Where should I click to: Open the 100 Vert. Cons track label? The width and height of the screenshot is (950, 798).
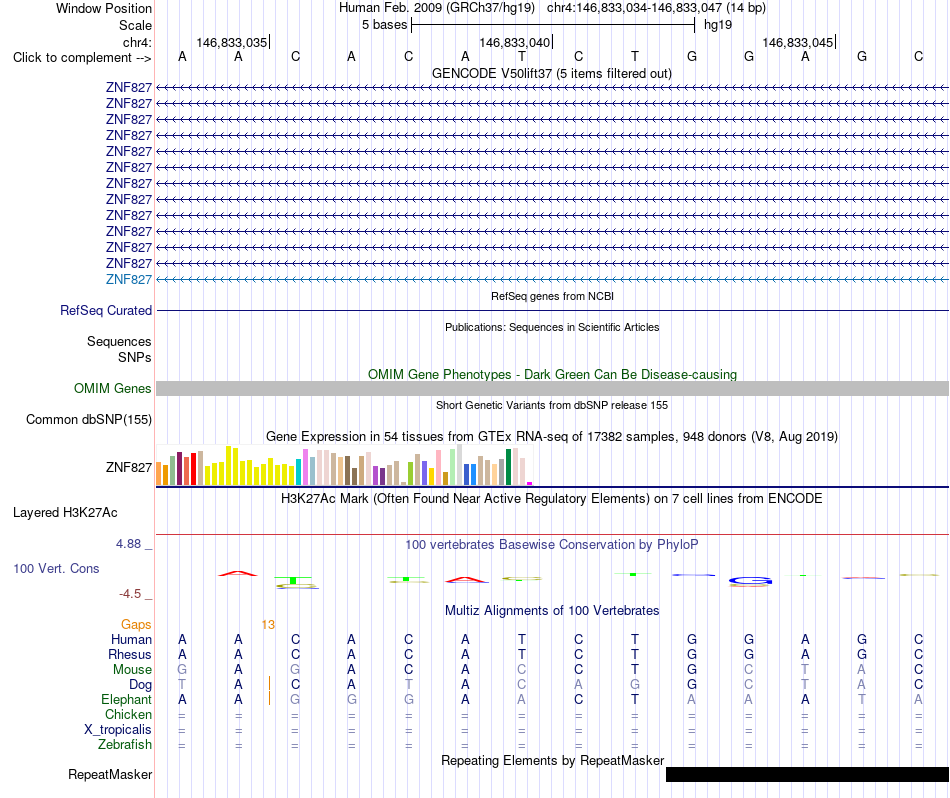56,568
